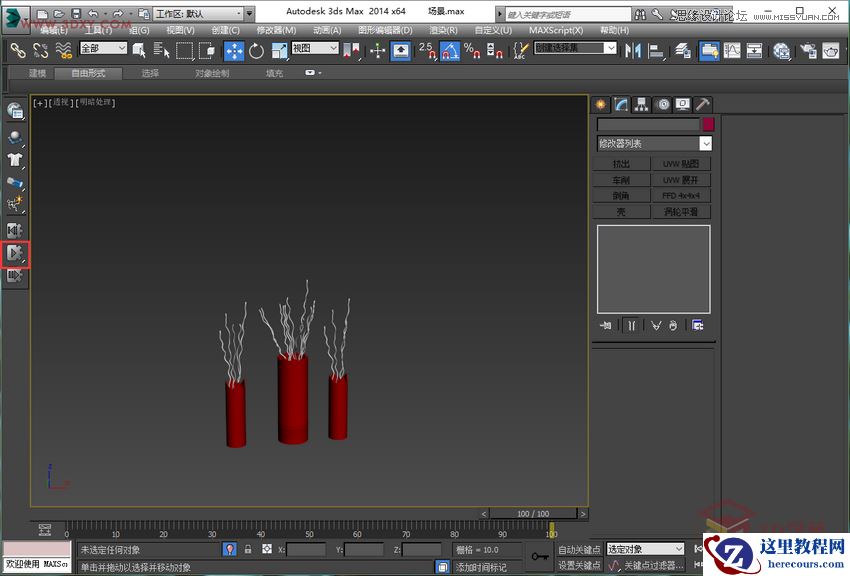Activate the Select and Rotate tool
Screen dimensions: 850x576
pos(256,50)
